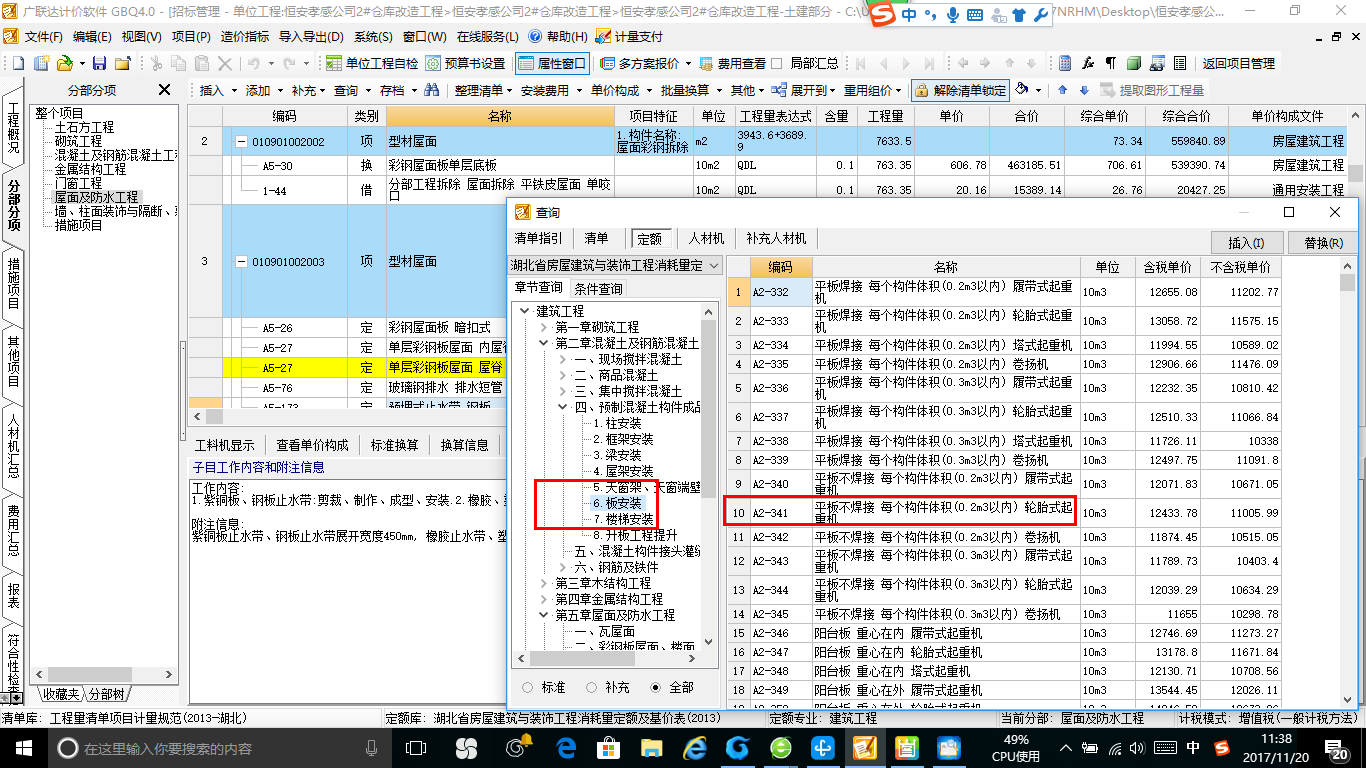The width and height of the screenshot is (1366, 768).
Task: Move row up with blue up arrow
Action: click(1061, 90)
